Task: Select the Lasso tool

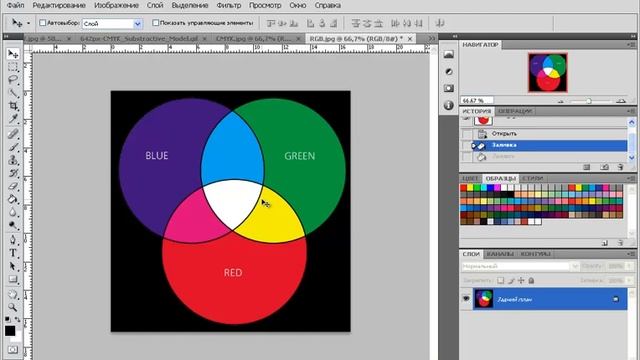Action: tap(13, 80)
